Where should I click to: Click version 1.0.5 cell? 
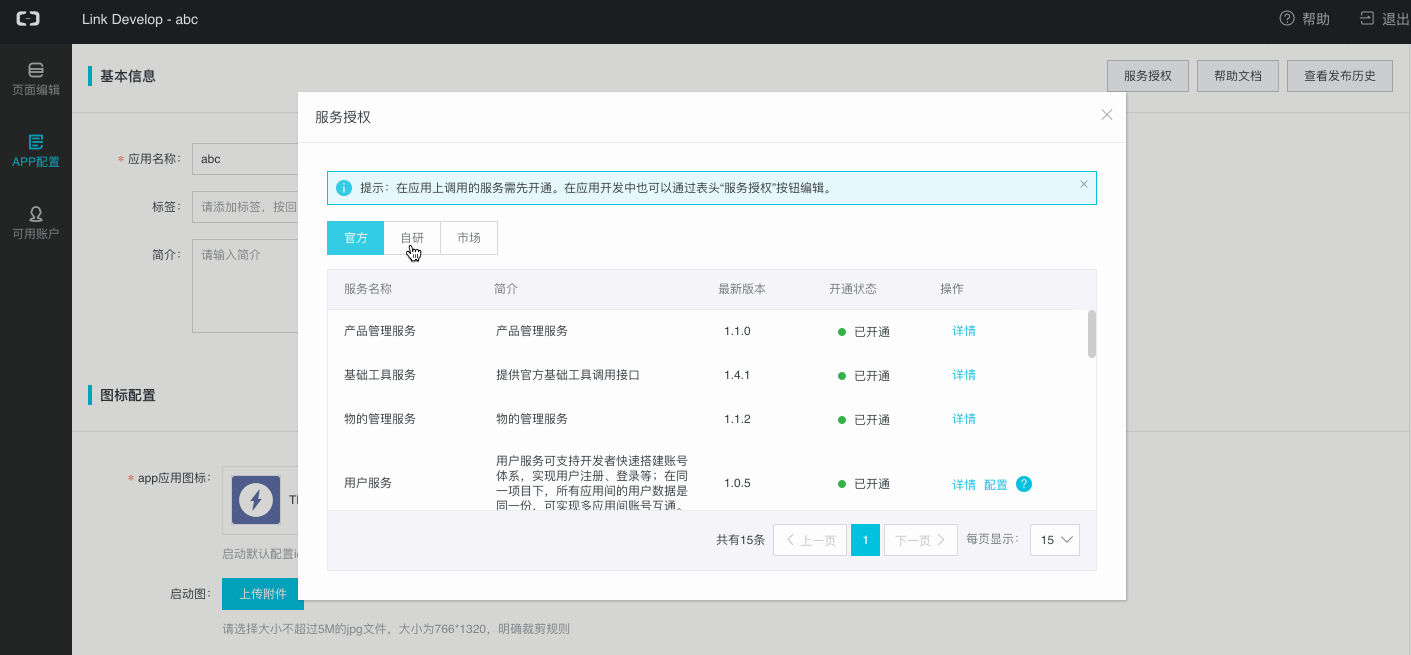pyautogui.click(x=737, y=483)
